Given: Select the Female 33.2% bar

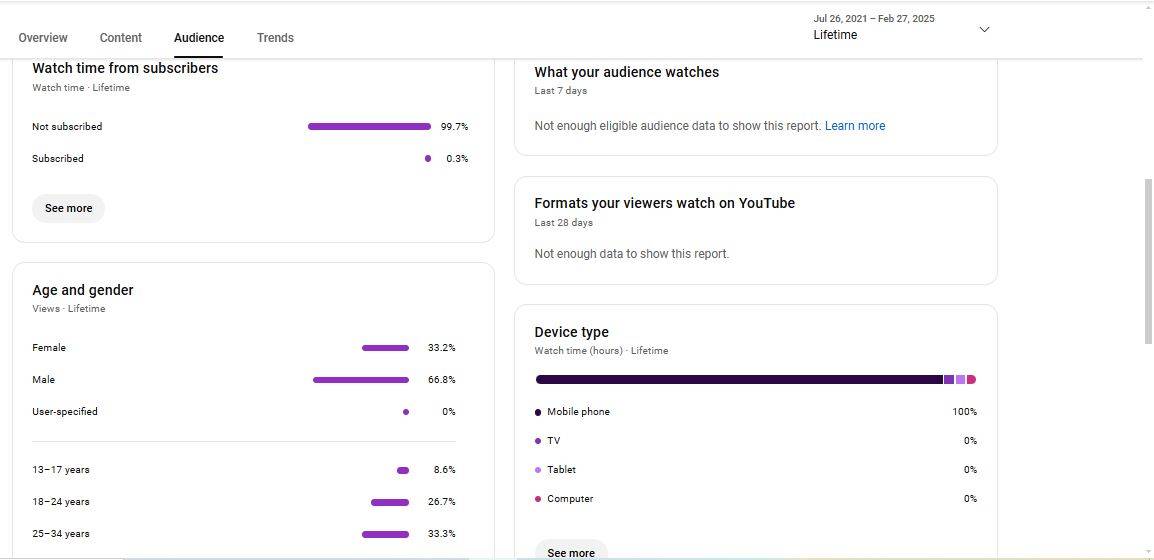Looking at the screenshot, I should click(x=385, y=348).
